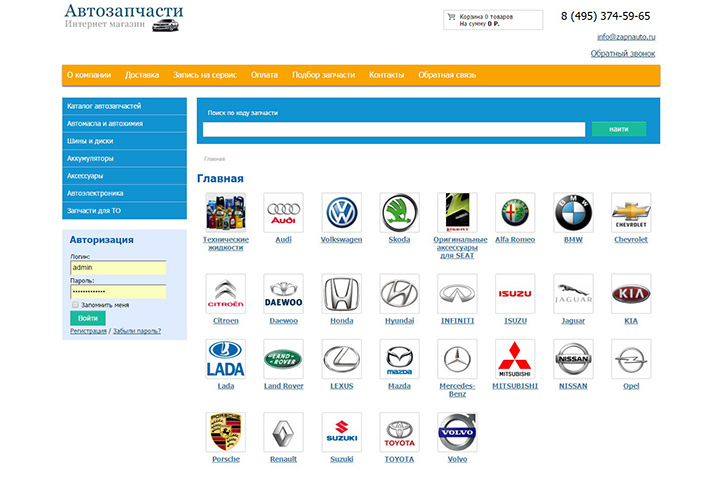
Task: Open the Главная breadcrumb
Action: (214, 159)
